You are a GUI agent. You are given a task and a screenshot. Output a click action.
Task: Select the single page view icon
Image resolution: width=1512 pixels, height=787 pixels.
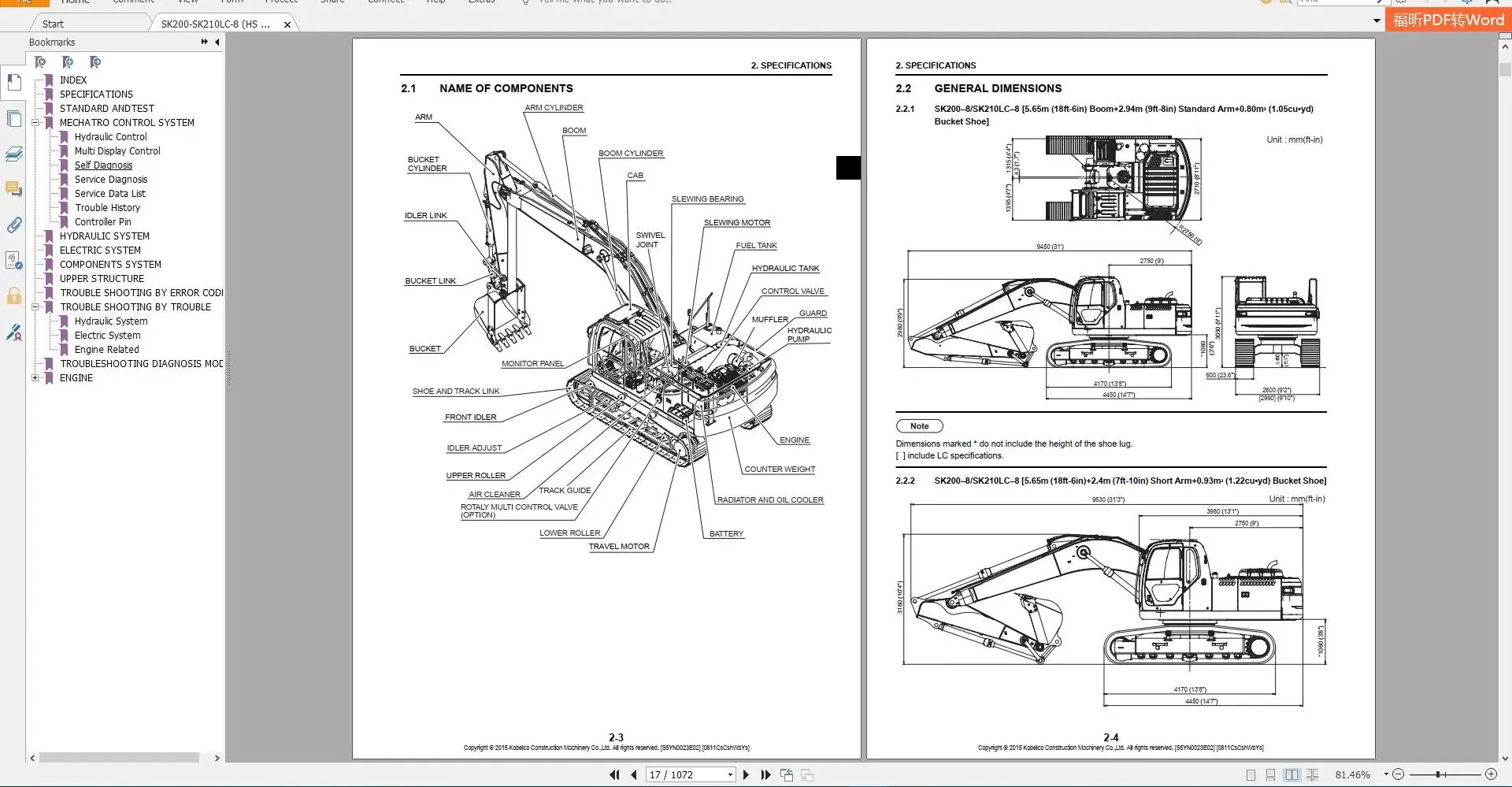point(1251,775)
